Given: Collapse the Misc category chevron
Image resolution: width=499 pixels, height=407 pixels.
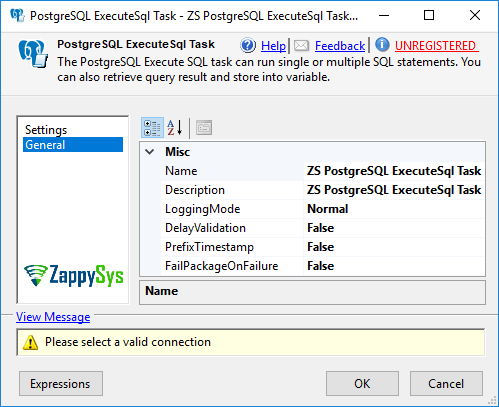Looking at the screenshot, I should click(150, 152).
